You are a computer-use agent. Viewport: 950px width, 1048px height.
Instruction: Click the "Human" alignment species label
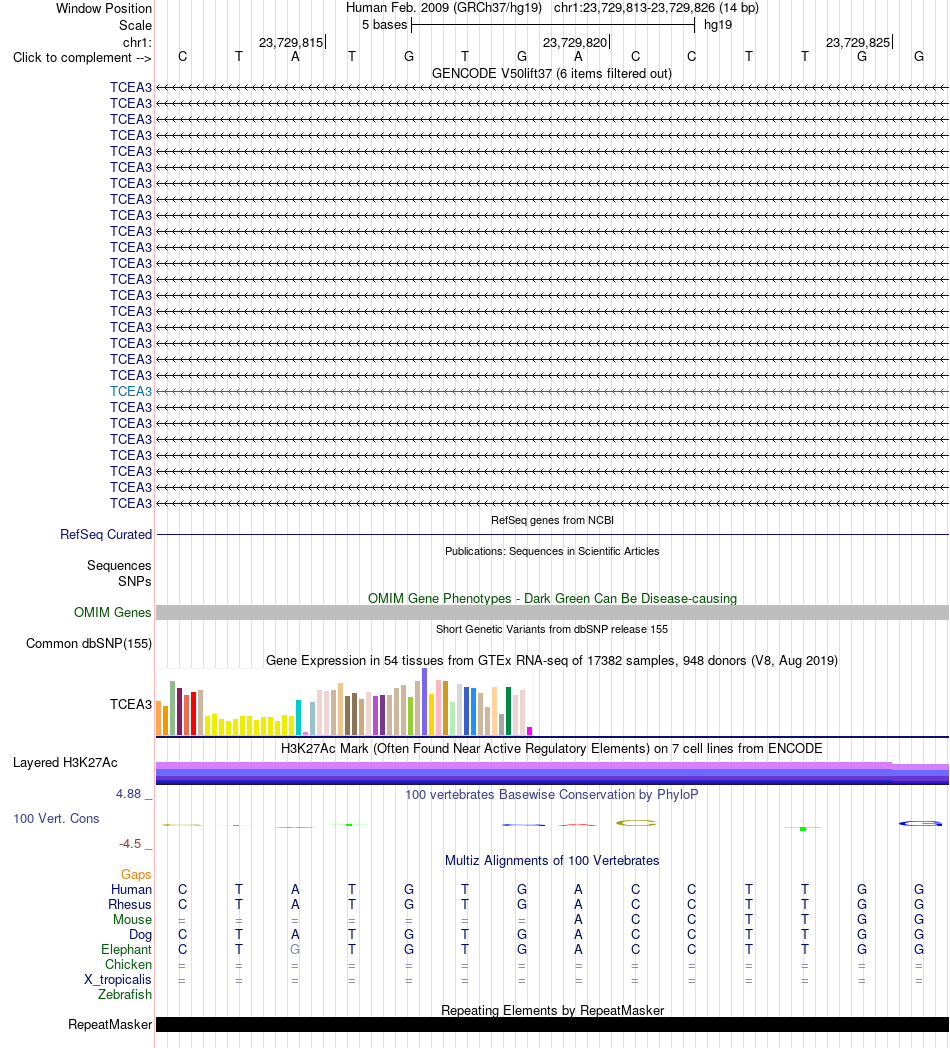(132, 890)
